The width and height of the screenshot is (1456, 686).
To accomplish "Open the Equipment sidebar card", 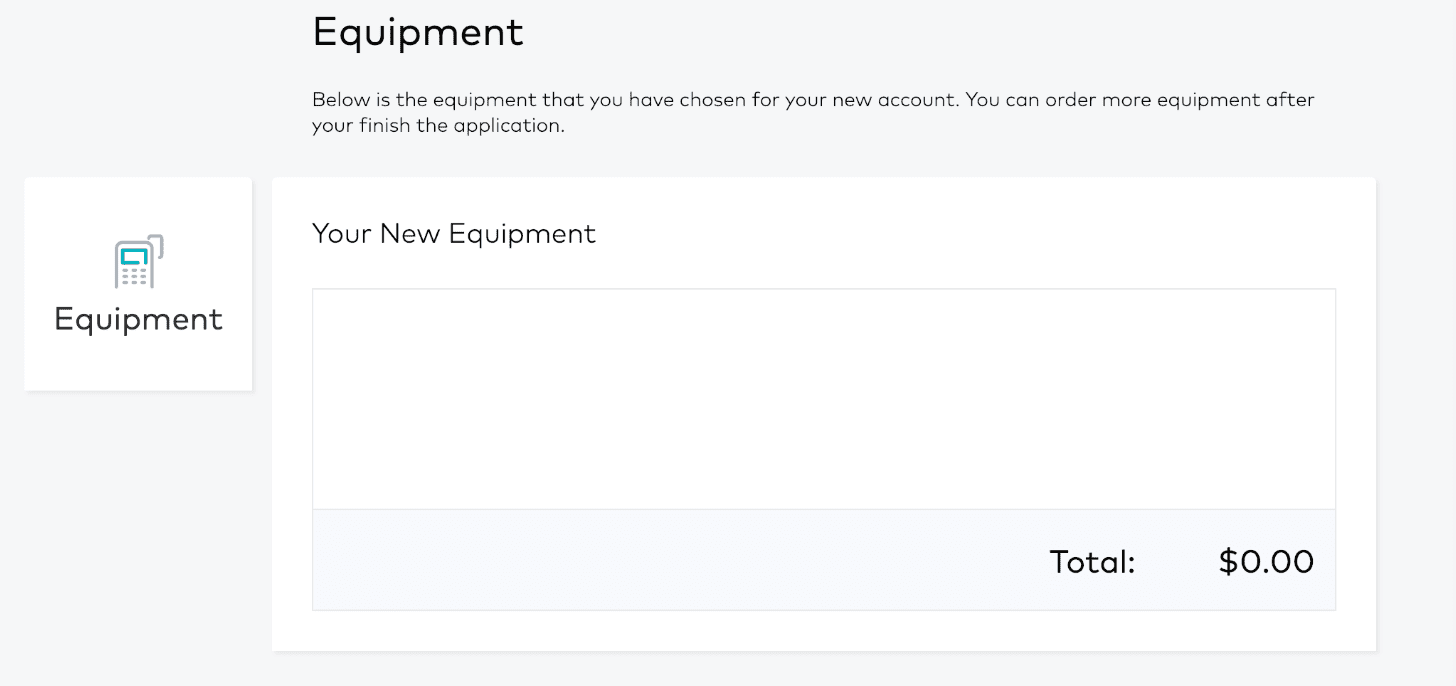I will pos(138,284).
